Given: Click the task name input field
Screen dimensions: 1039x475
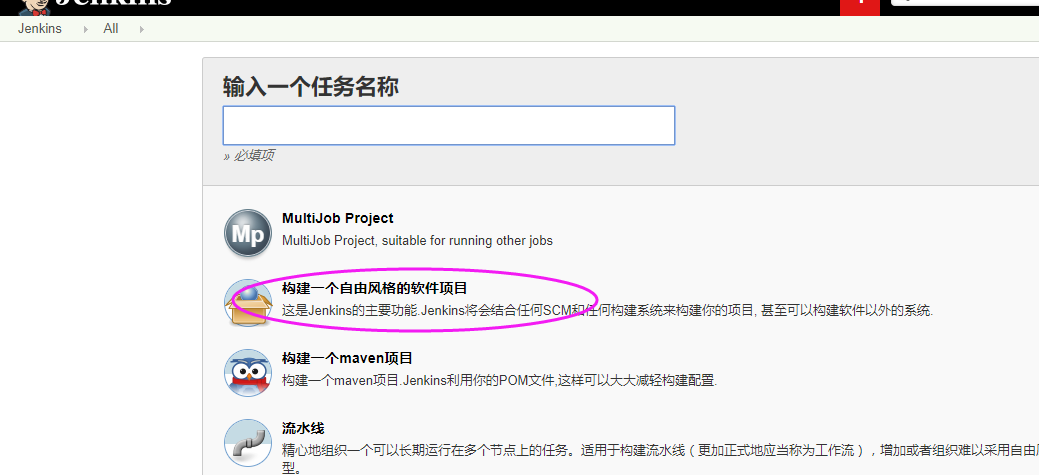Looking at the screenshot, I should pyautogui.click(x=449, y=125).
